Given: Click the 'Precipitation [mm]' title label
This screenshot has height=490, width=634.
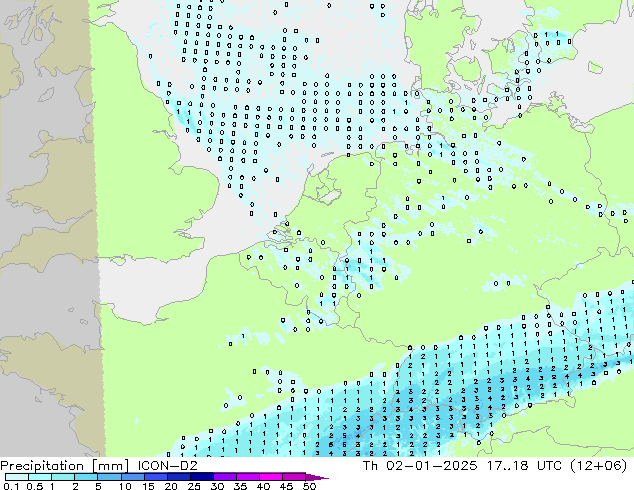Looking at the screenshot, I should click(64, 466).
